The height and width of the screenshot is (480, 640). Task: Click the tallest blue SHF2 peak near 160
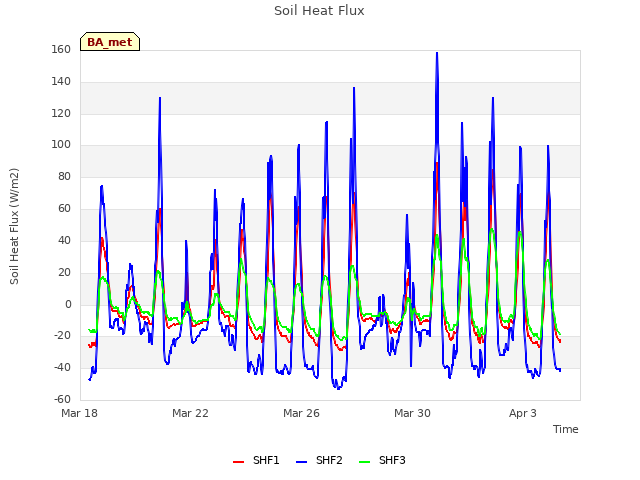point(437,53)
